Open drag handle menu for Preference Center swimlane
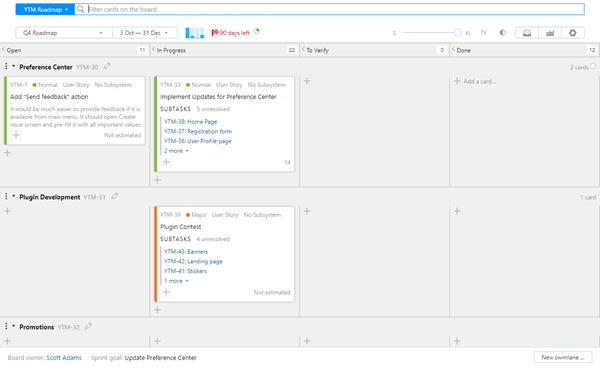Screen dimensions: 600x374 pos(6,67)
